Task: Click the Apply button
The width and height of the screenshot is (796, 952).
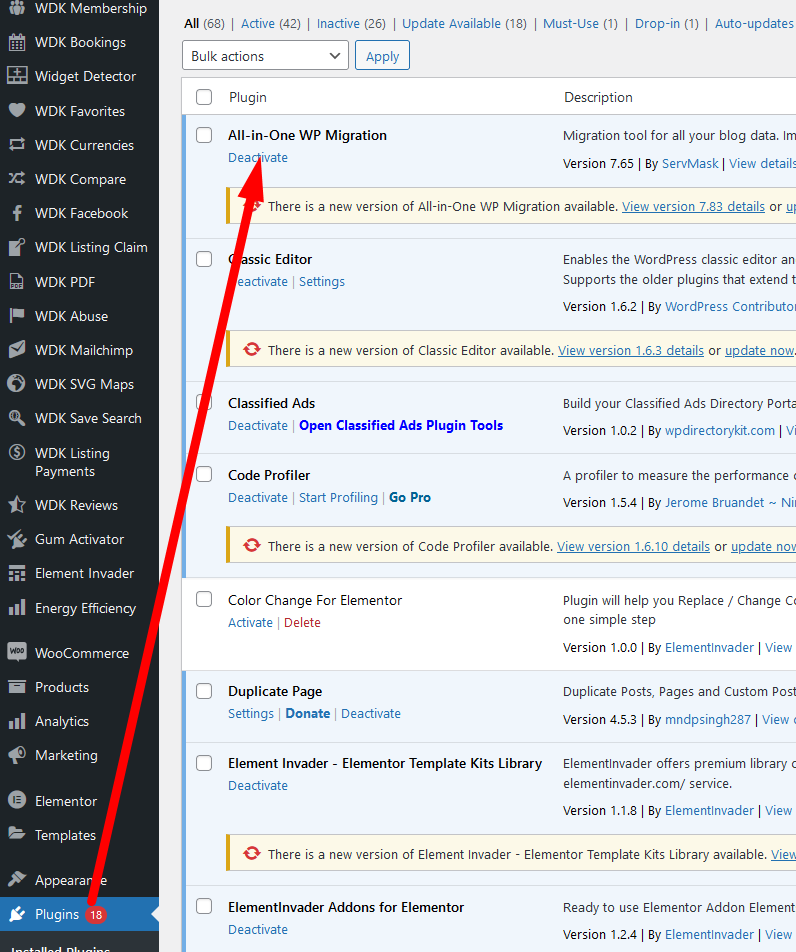Action: (383, 55)
